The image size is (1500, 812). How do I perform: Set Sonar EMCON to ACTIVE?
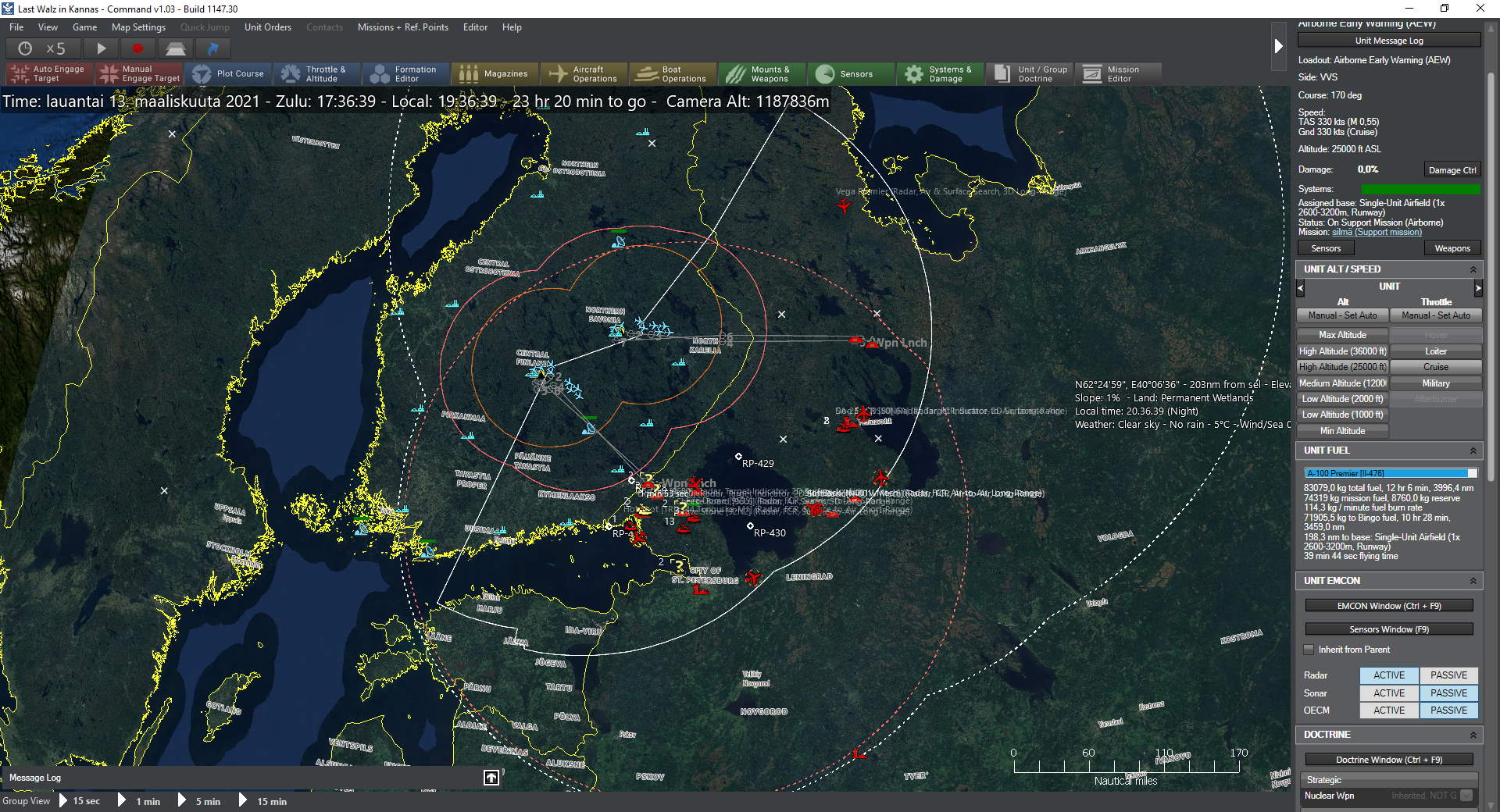(1388, 693)
